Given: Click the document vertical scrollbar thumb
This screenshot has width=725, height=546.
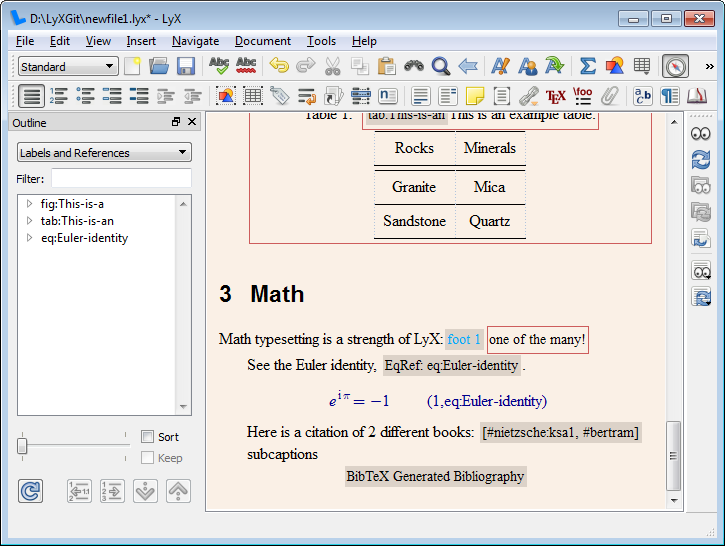Looking at the screenshot, I should coord(673,455).
